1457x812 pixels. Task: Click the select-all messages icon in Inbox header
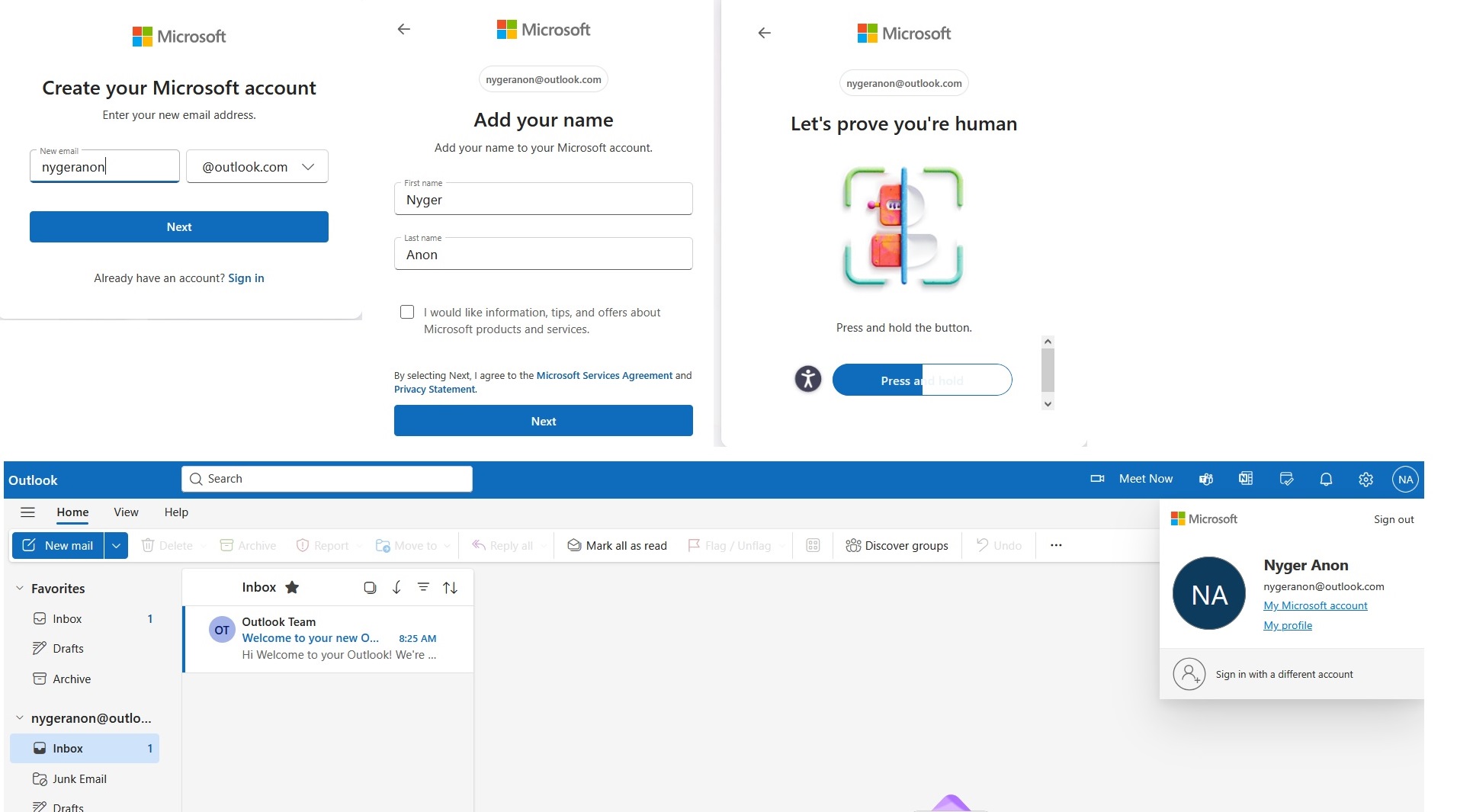click(x=370, y=587)
